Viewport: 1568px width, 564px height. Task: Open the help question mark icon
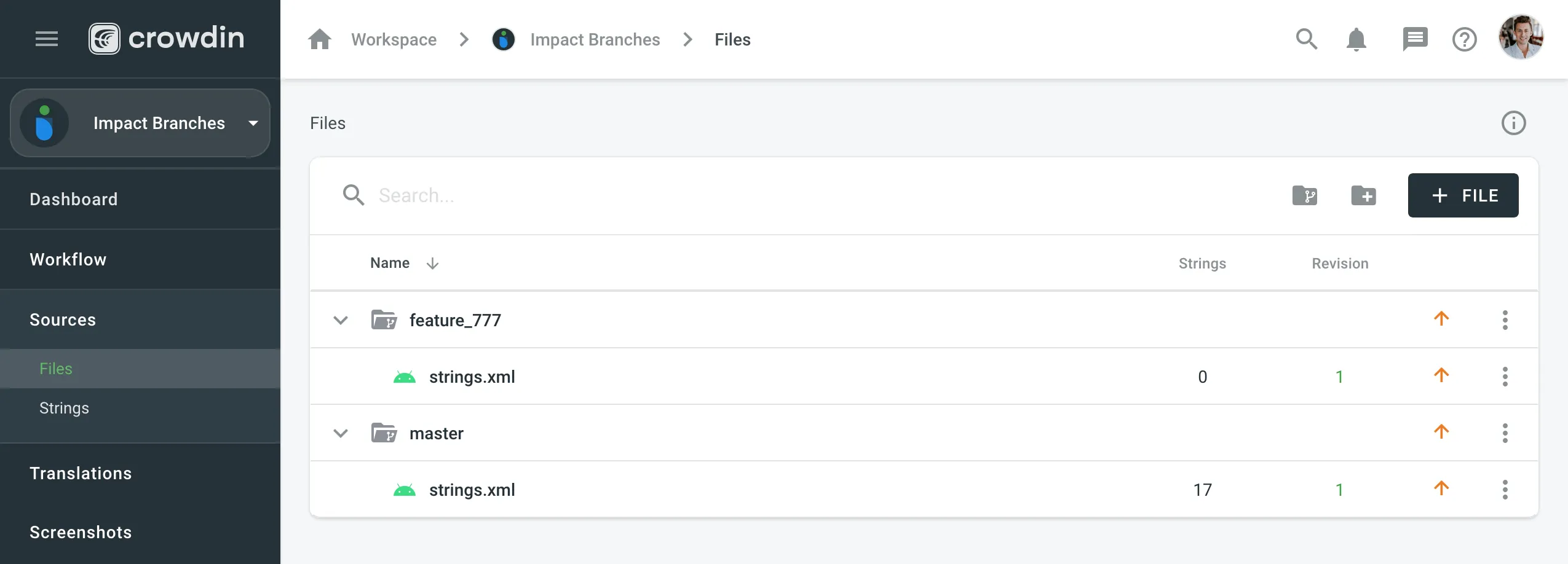pos(1465,39)
